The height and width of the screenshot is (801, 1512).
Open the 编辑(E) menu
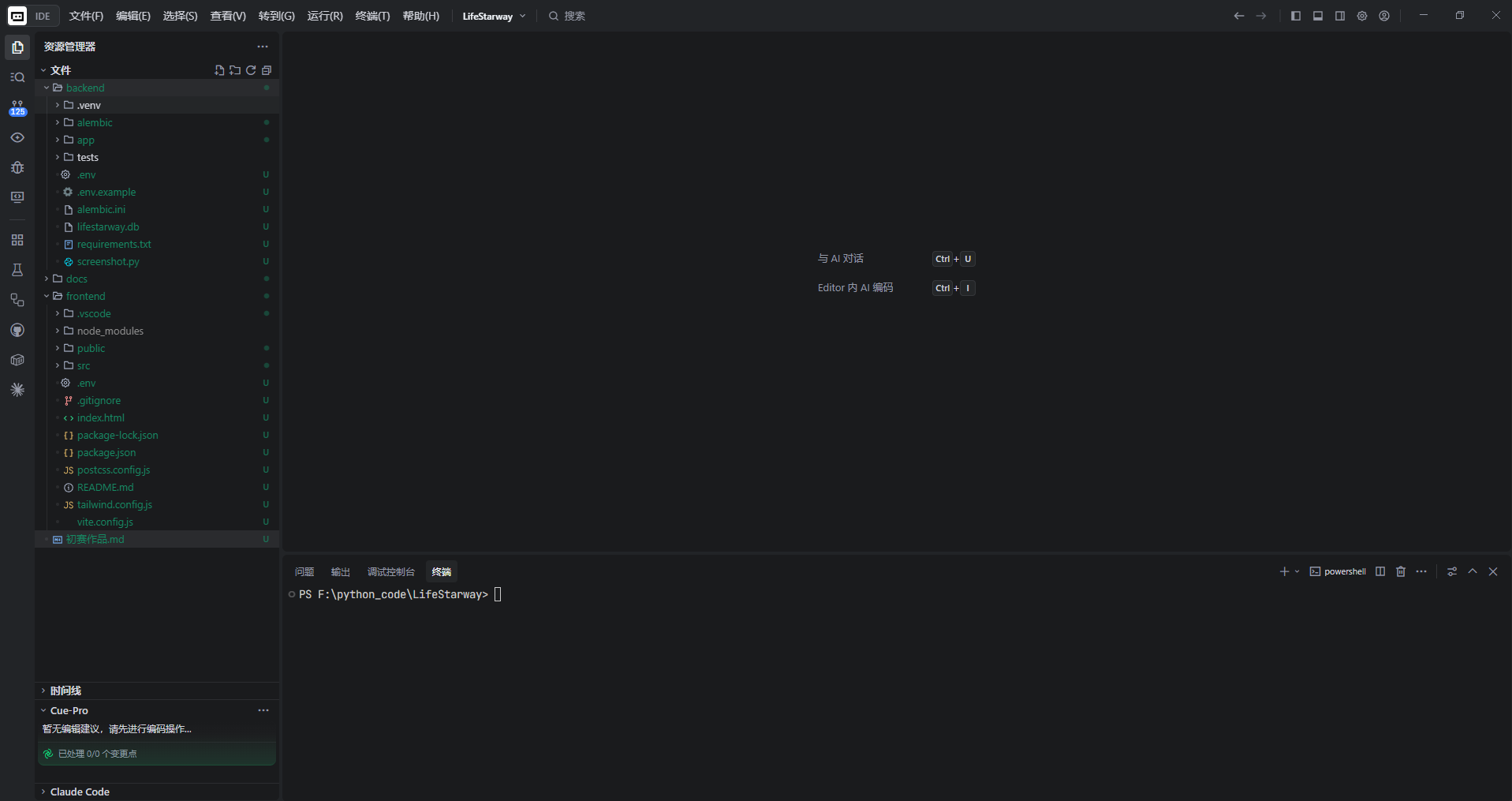(133, 16)
